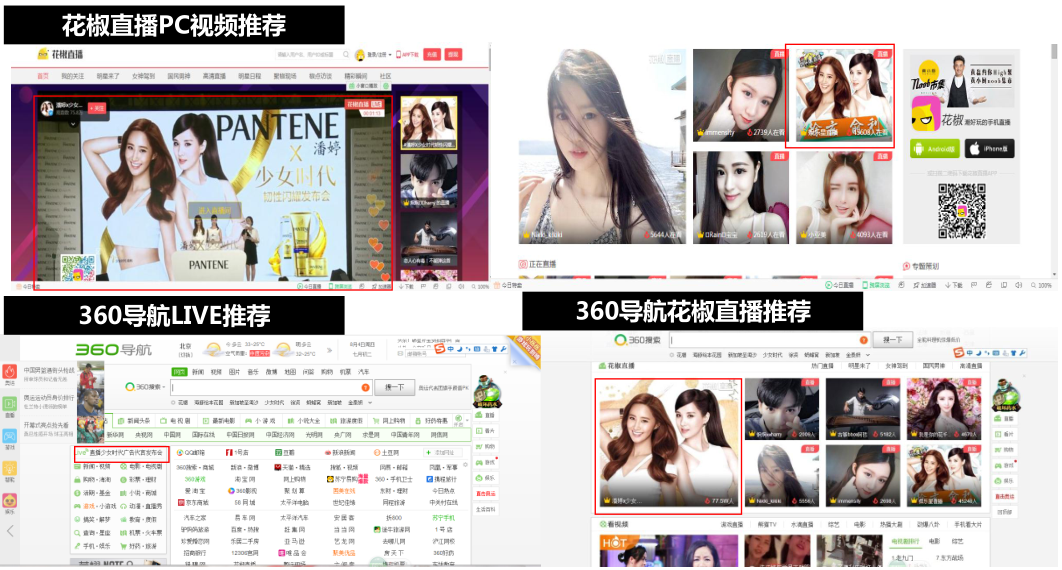Open the 明星来了 navigation tab
Image resolution: width=1062 pixels, height=570 pixels.
pyautogui.click(x=107, y=76)
